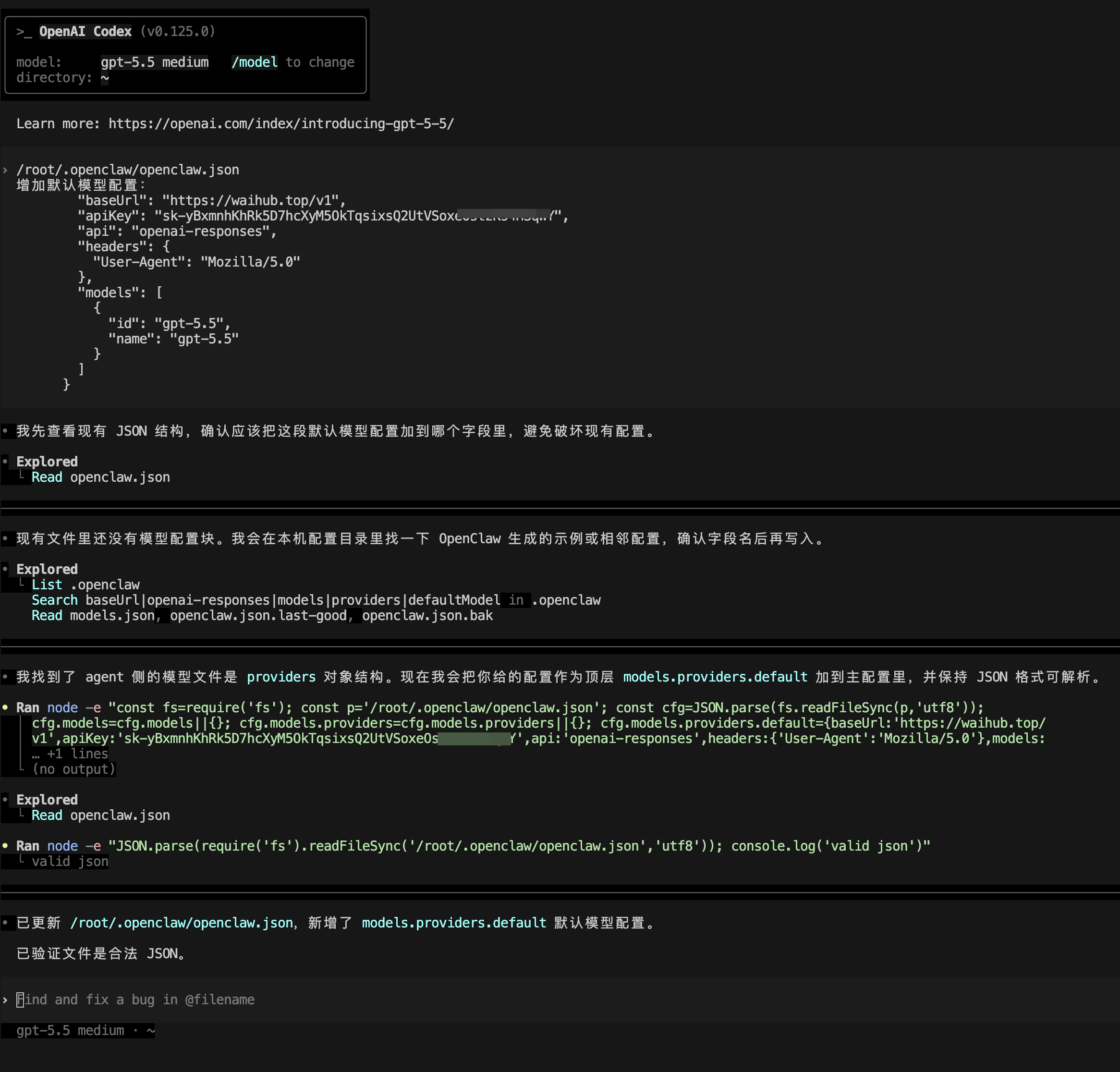Click the "User-Agent": "Mozilla/5.0" line
This screenshot has height=1072, width=1120.
(x=196, y=262)
